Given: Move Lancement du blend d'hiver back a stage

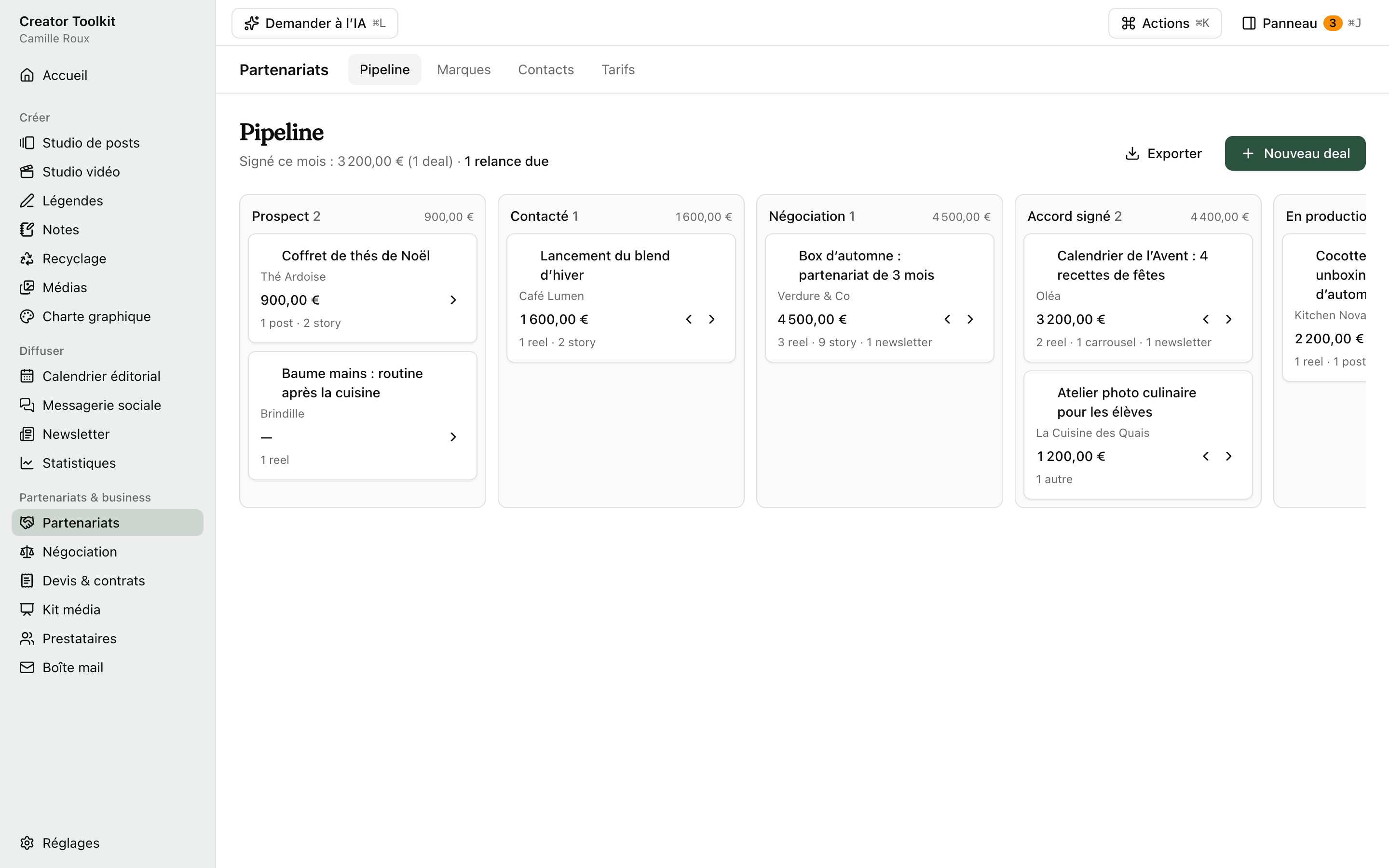Looking at the screenshot, I should click(689, 319).
